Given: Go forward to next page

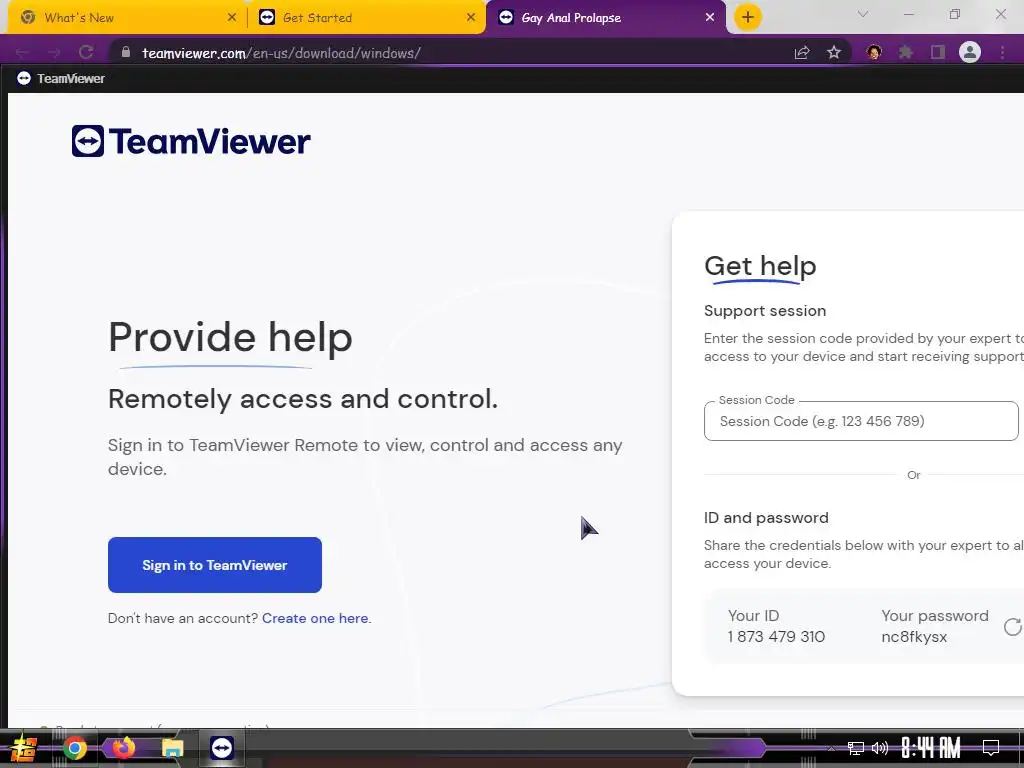Looking at the screenshot, I should [54, 53].
